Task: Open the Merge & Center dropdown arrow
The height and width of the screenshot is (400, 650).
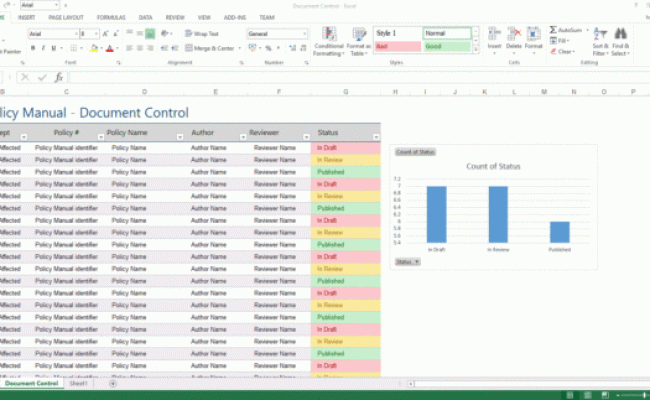Action: click(x=240, y=48)
